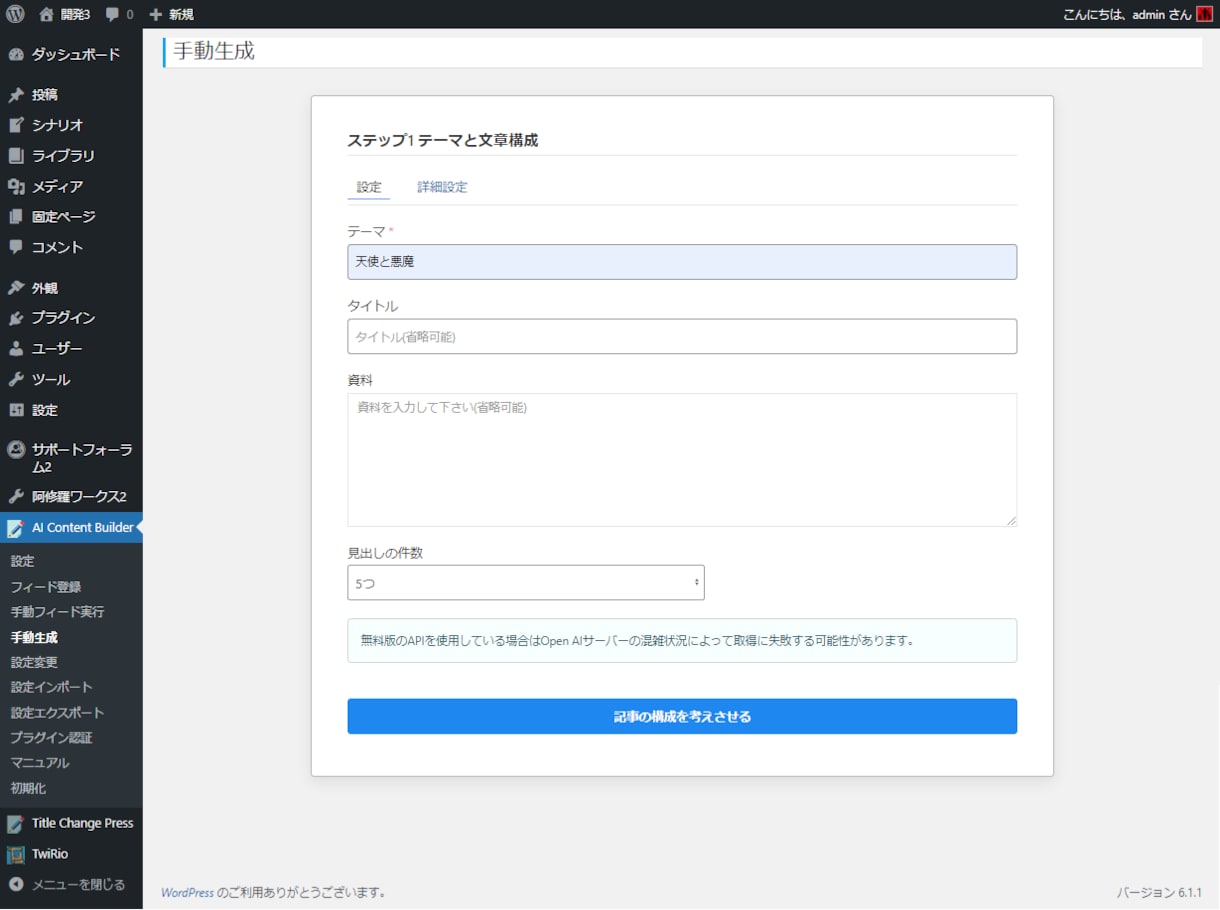The width and height of the screenshot is (1220, 910).
Task: Click the ライブラリ book icon
Action: pos(15,156)
